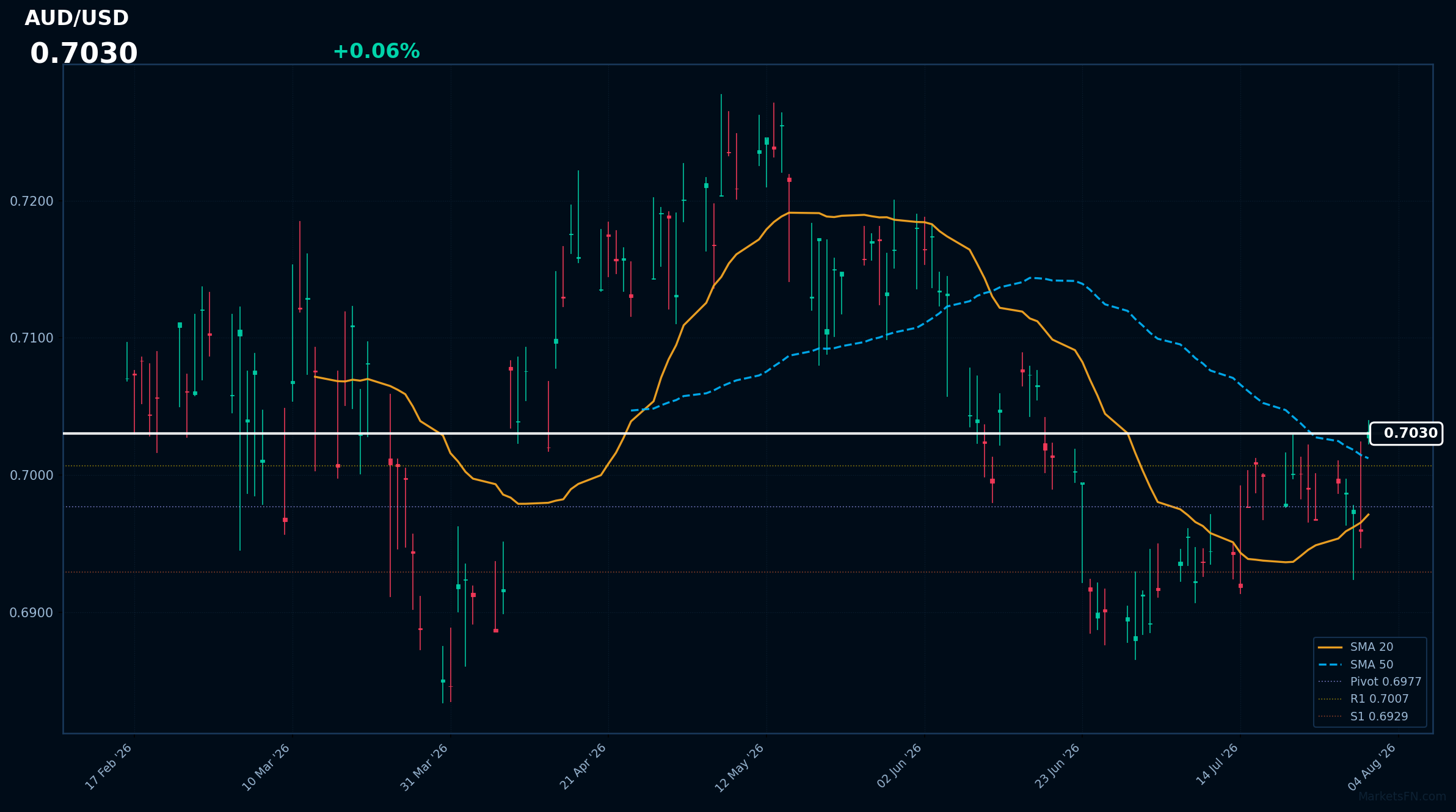Click the 12 May '26 date label
The image size is (1456, 812).
740,767
